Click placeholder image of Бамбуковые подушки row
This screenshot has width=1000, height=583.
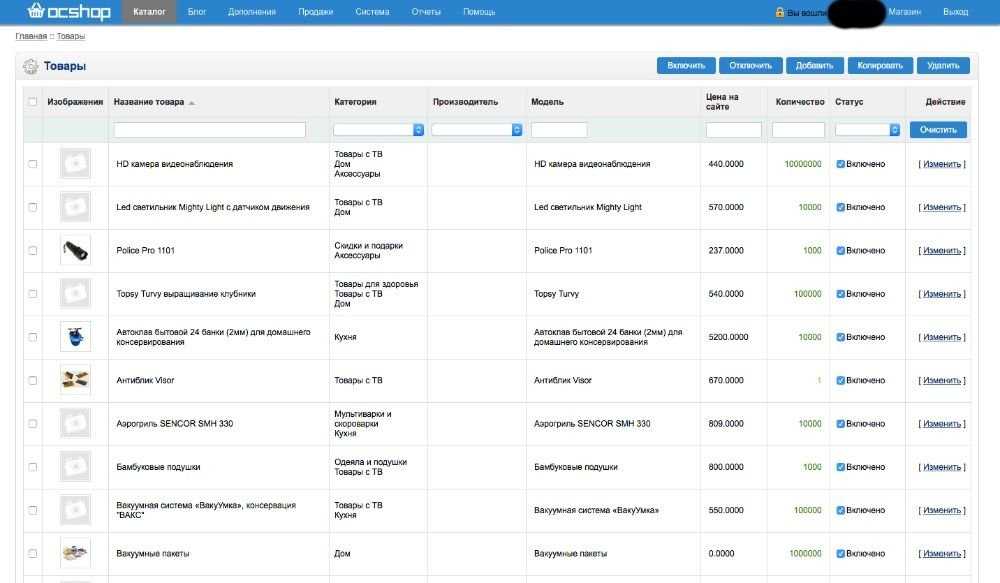click(75, 467)
